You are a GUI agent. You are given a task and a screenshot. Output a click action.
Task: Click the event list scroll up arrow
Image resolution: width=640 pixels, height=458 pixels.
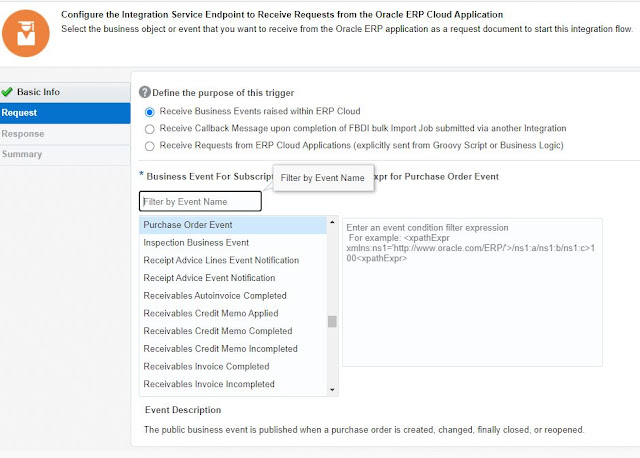point(332,222)
